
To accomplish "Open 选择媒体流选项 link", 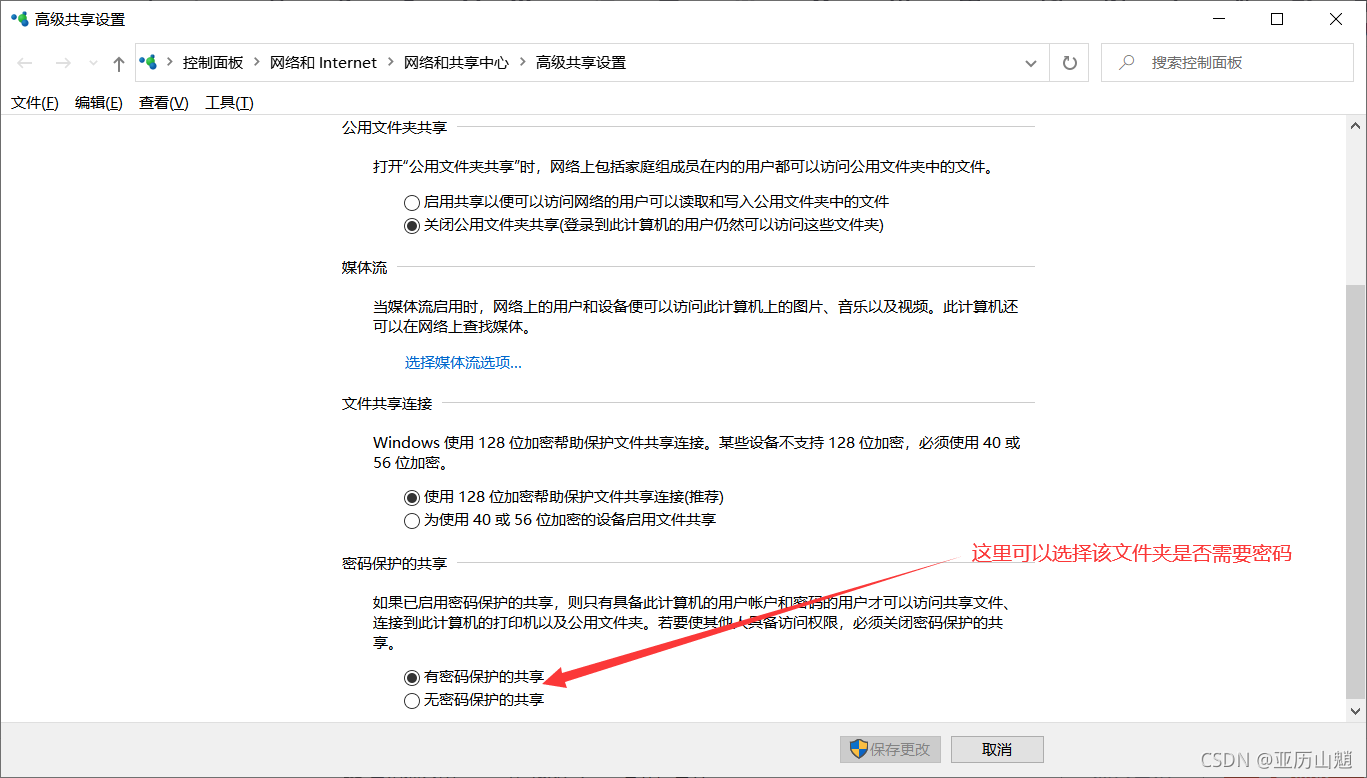I will (x=463, y=362).
